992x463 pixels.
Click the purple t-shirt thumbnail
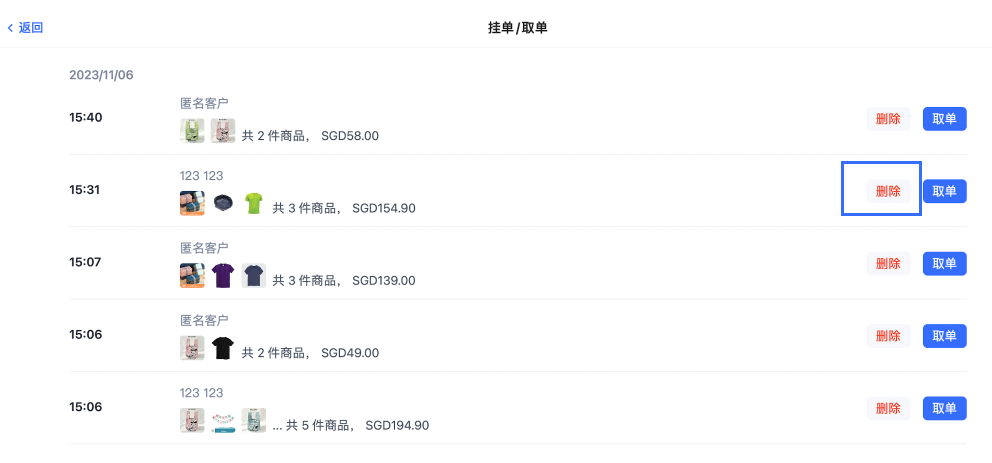pos(223,276)
